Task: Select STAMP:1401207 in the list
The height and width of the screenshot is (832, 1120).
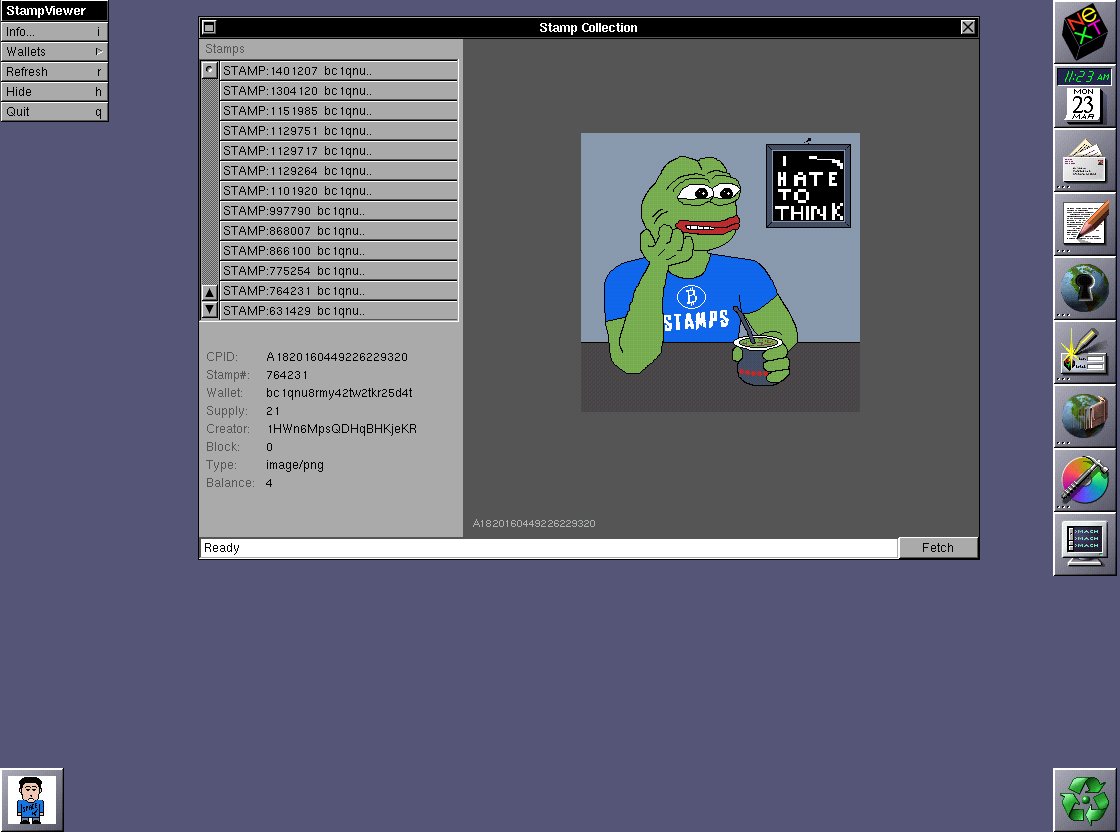Action: [339, 71]
